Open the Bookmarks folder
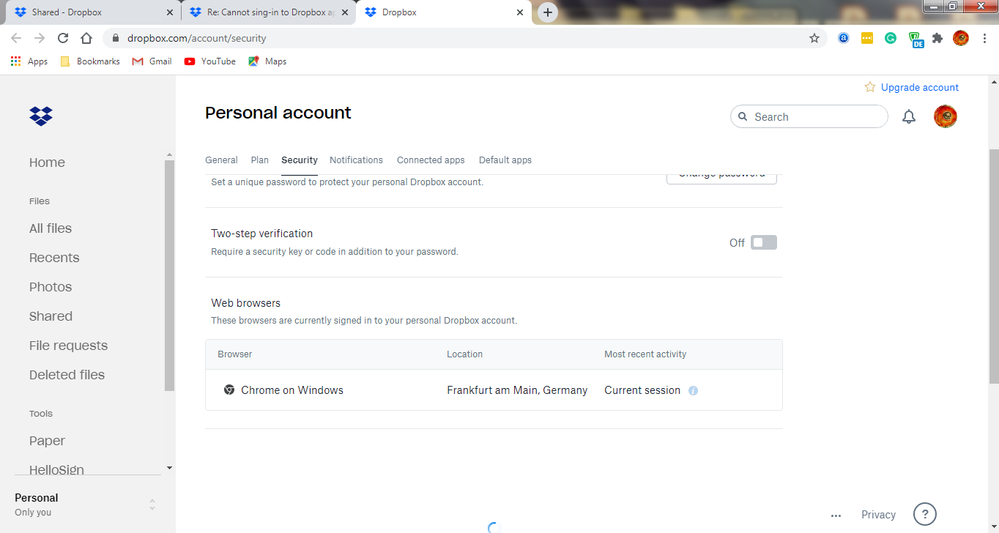This screenshot has height=533, width=999. 90,61
